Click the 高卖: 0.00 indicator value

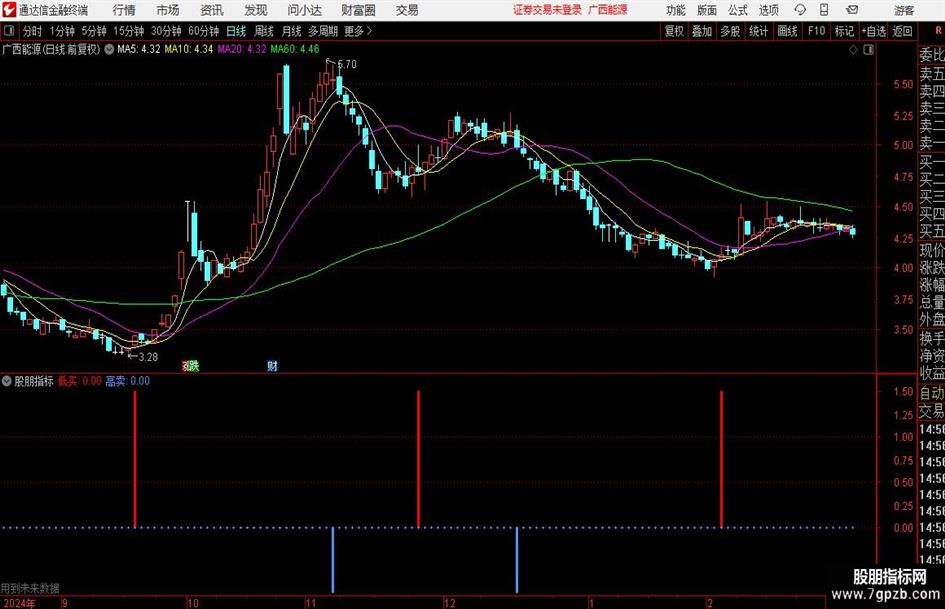click(x=128, y=381)
